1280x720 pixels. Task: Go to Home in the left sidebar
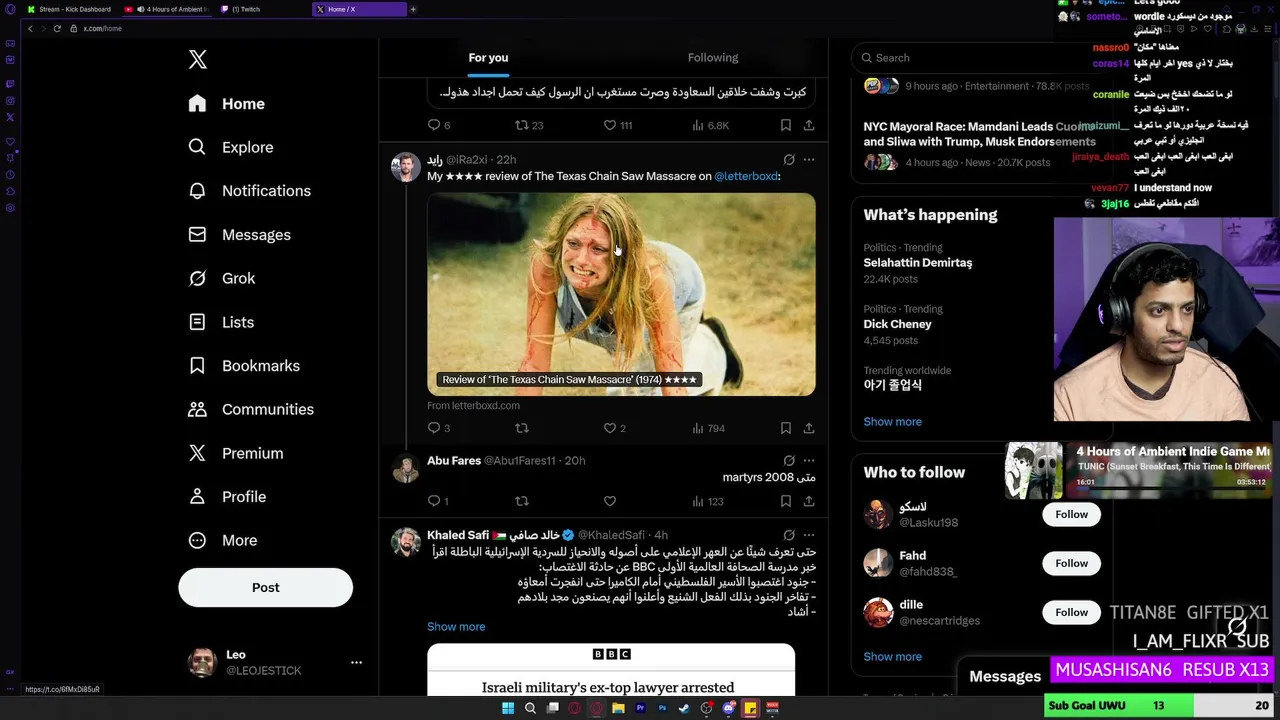tap(227, 104)
